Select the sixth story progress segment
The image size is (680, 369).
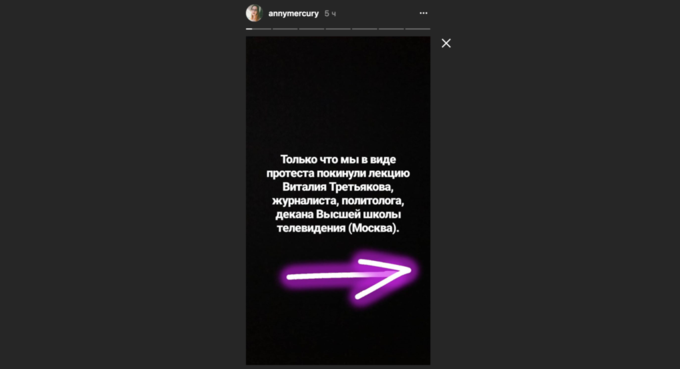391,29
